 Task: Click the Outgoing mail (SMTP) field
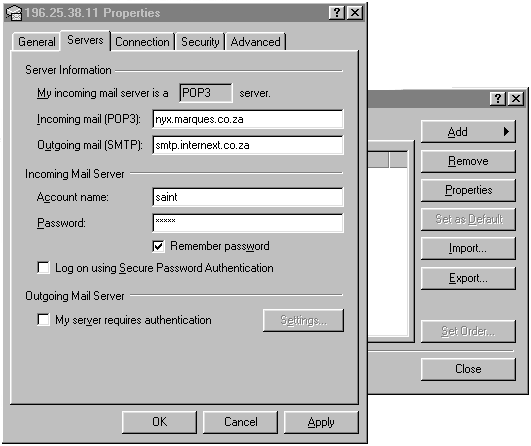coord(248,145)
